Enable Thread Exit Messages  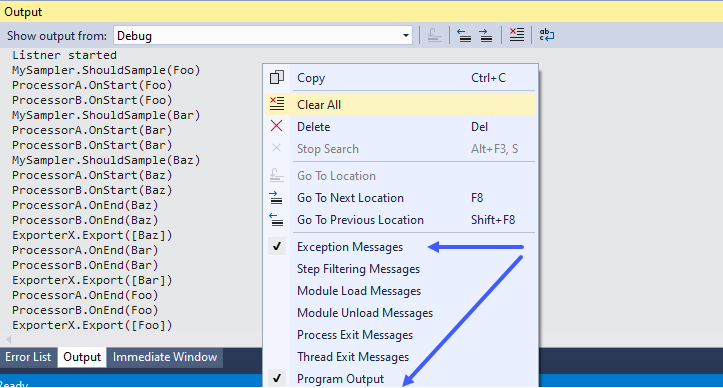pyautogui.click(x=353, y=357)
